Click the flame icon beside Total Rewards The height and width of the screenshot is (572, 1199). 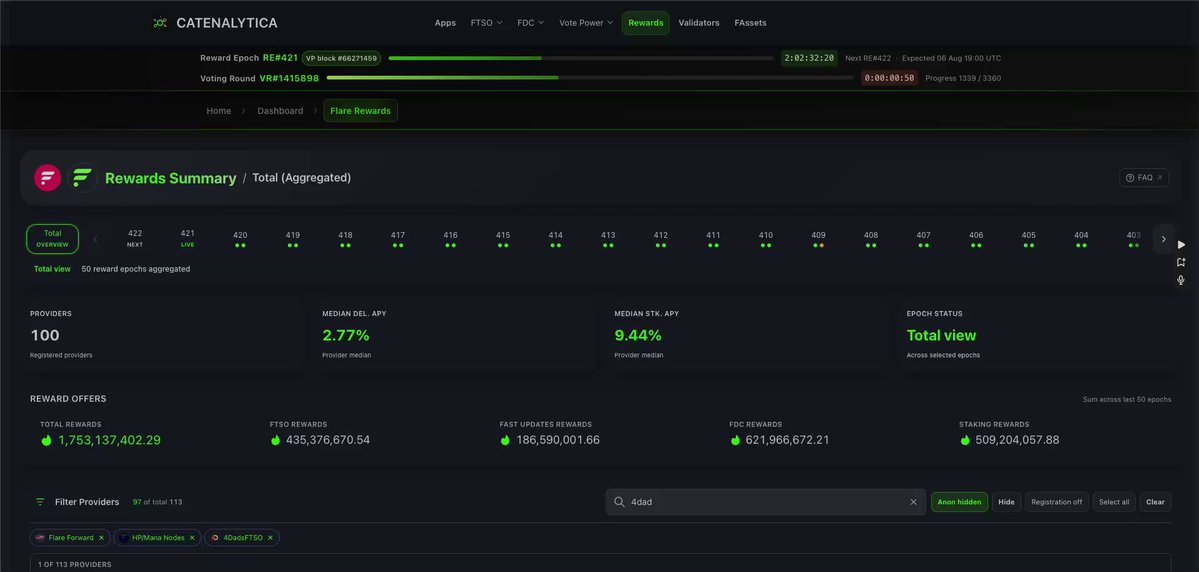[46, 440]
